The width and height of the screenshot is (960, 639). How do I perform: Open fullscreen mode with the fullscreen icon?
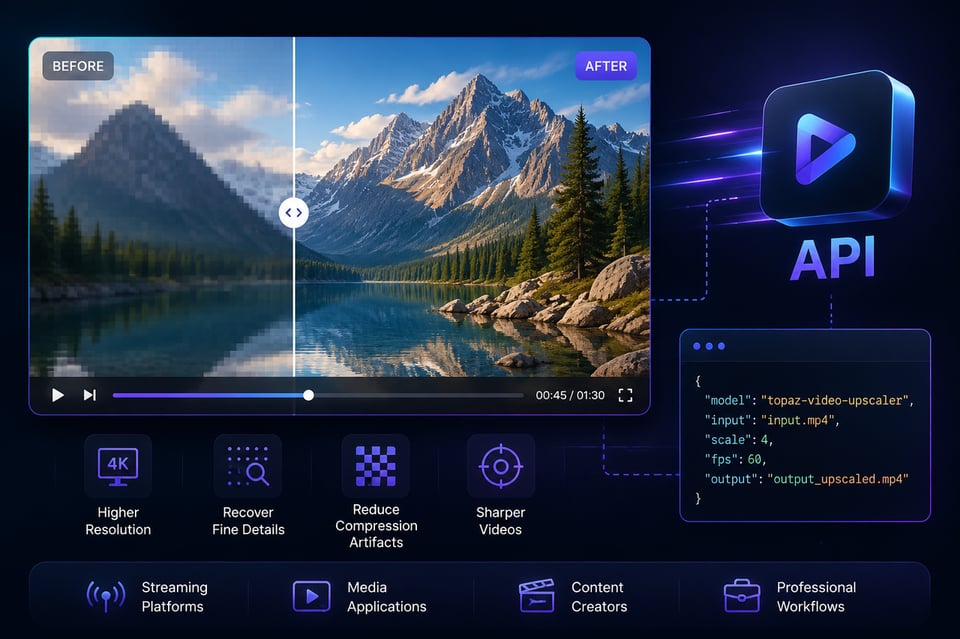coord(625,395)
